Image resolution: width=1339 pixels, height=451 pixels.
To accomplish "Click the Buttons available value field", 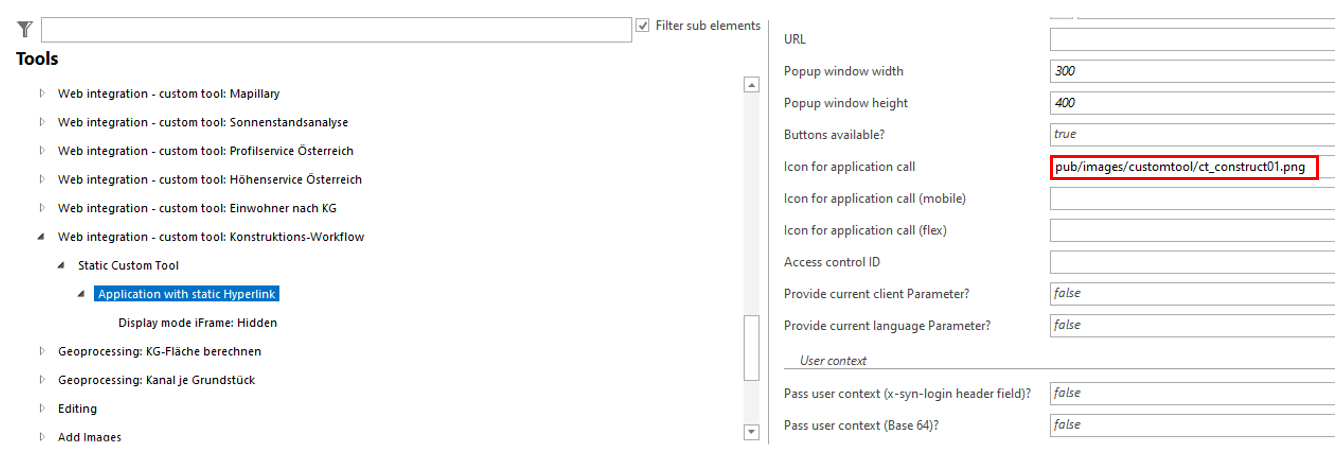I will (x=1192, y=135).
